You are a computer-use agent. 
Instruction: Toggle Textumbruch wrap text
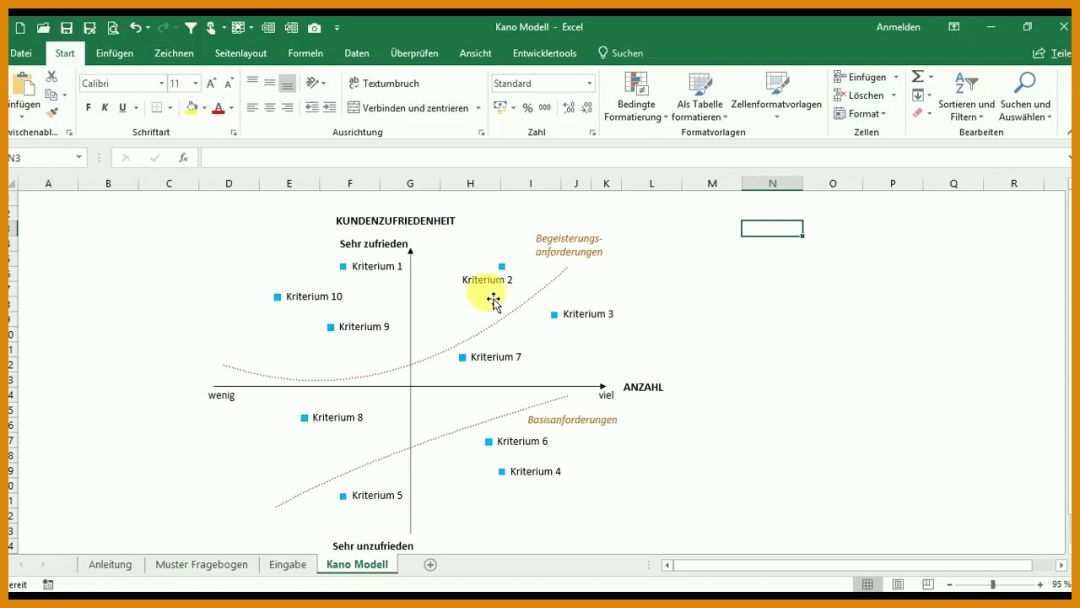[384, 83]
